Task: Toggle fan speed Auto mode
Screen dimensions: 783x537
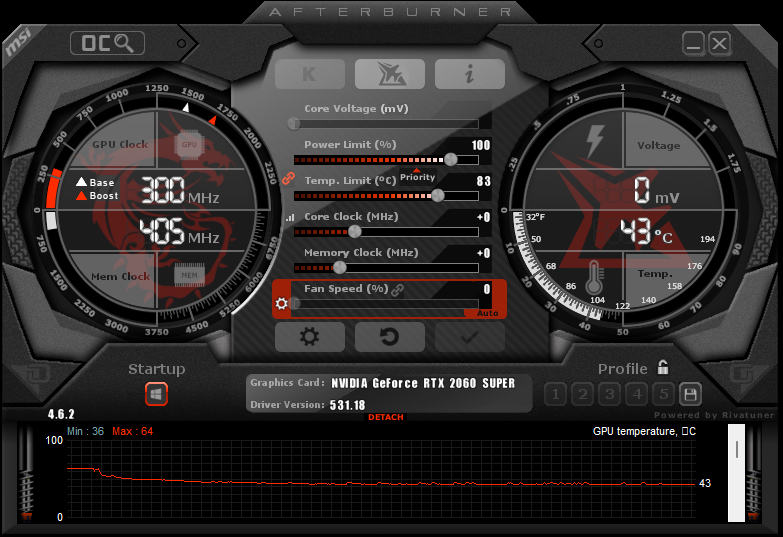Action: (x=487, y=313)
